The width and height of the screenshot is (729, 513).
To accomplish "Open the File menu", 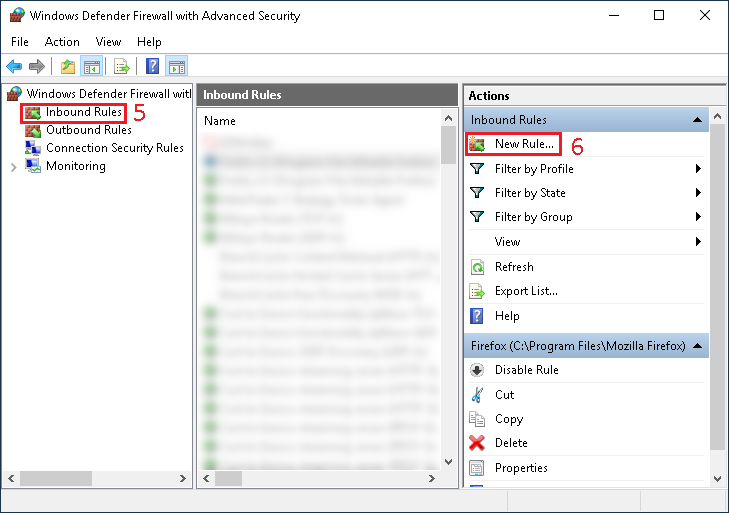I will pyautogui.click(x=20, y=42).
